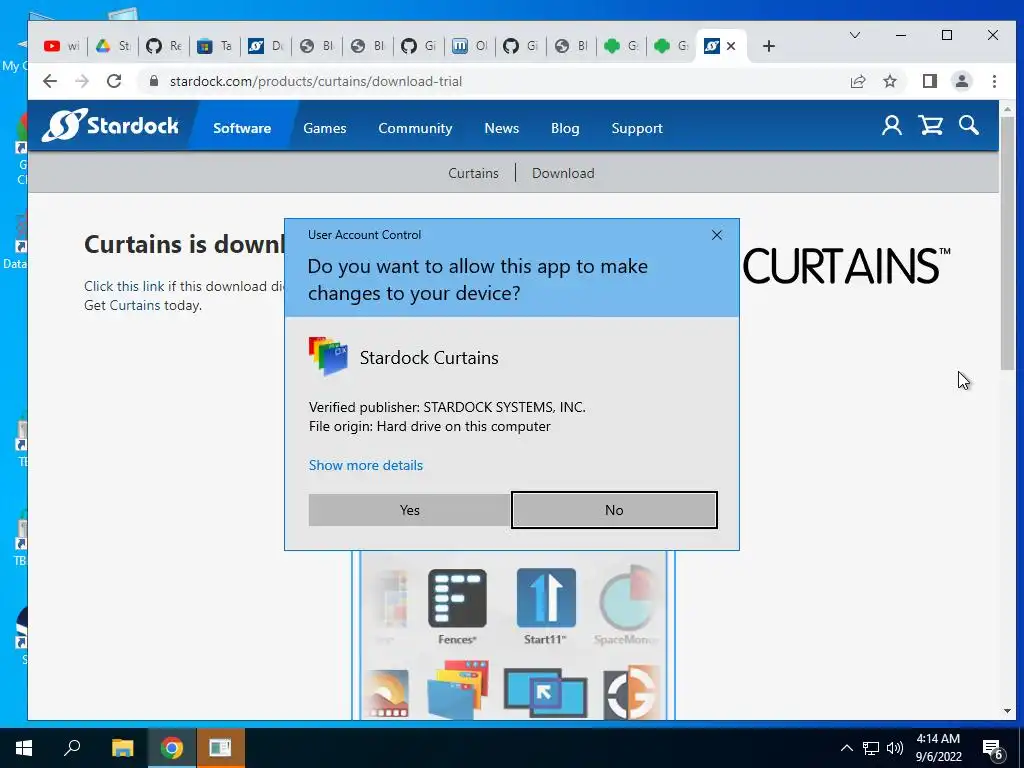Close the active Stardock tab

click(731, 46)
